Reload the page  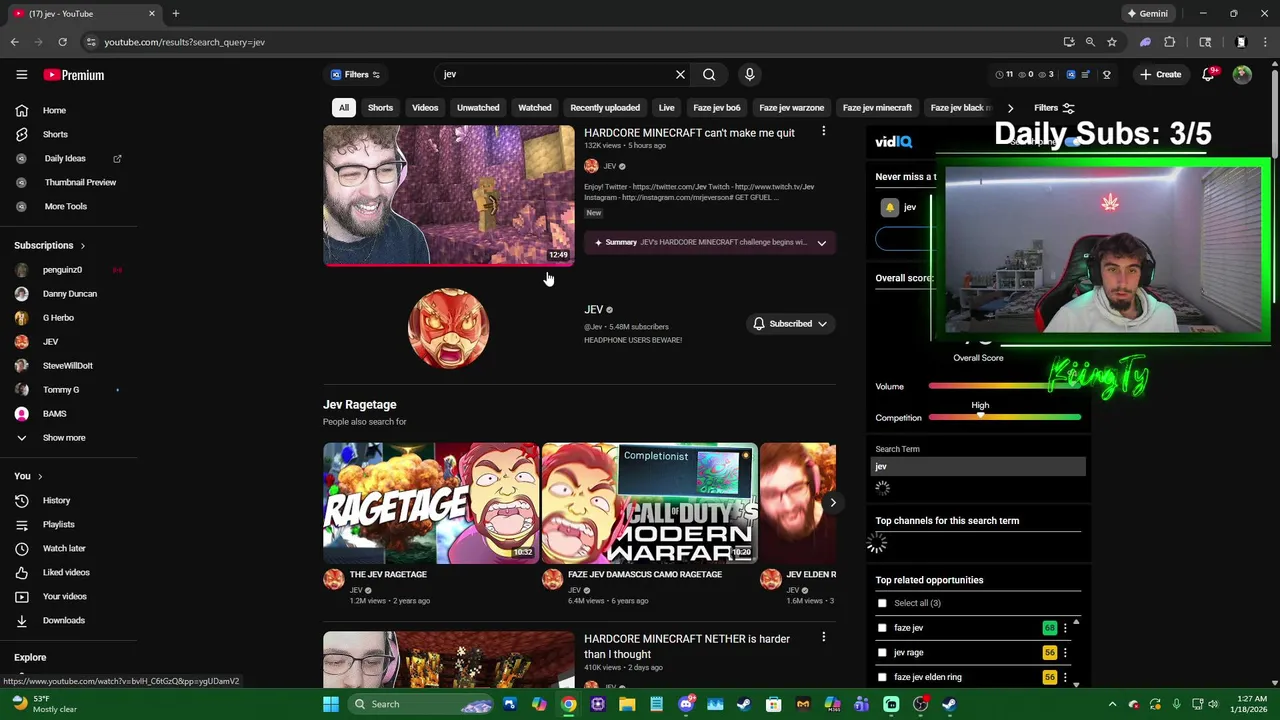62,42
